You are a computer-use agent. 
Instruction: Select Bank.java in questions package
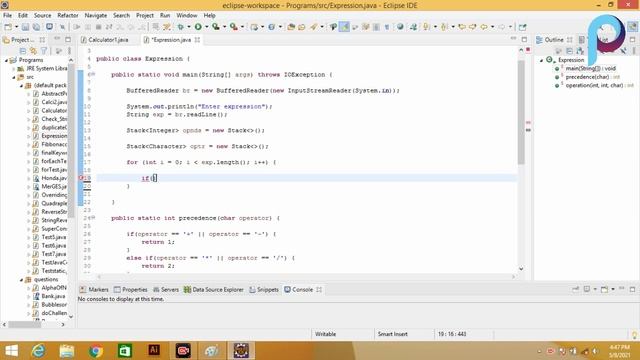(x=53, y=296)
